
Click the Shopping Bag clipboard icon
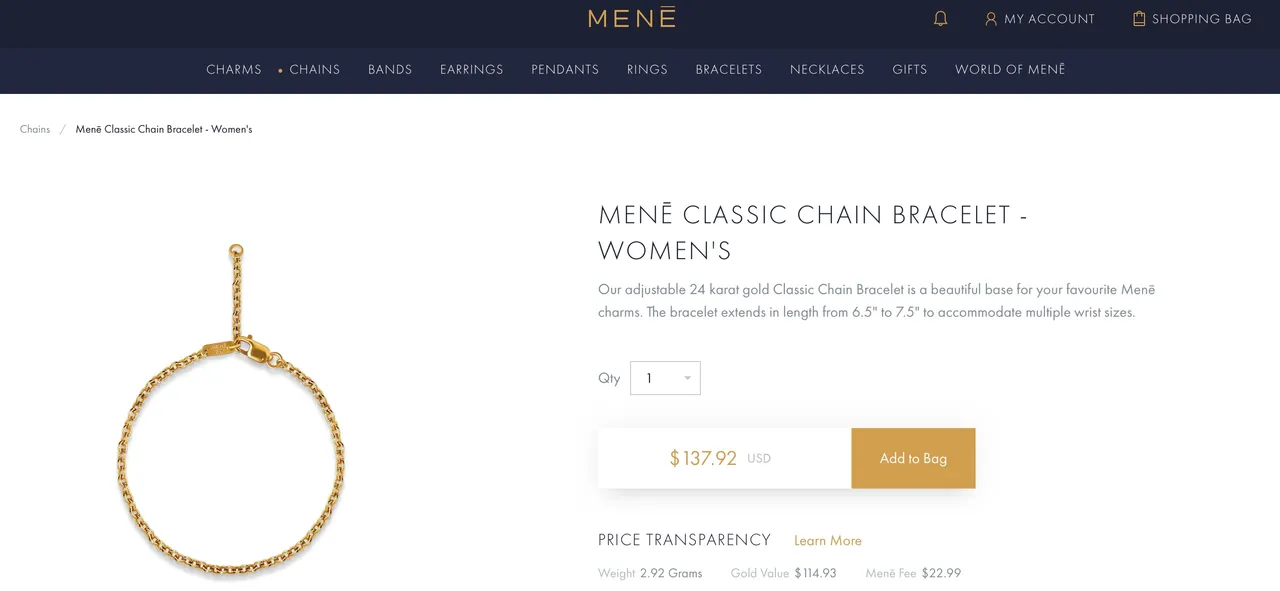point(1139,19)
